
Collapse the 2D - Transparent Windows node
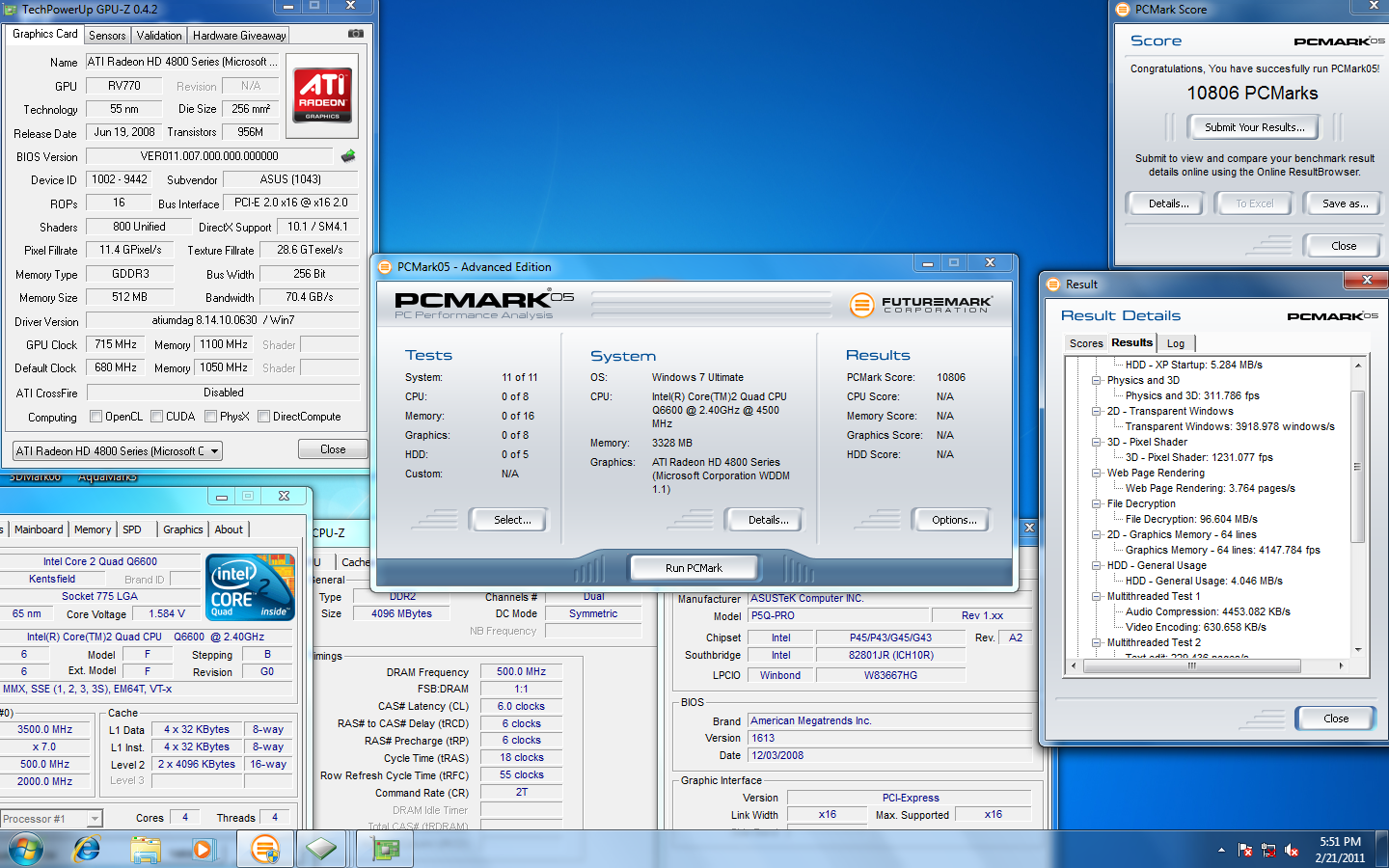1097,411
